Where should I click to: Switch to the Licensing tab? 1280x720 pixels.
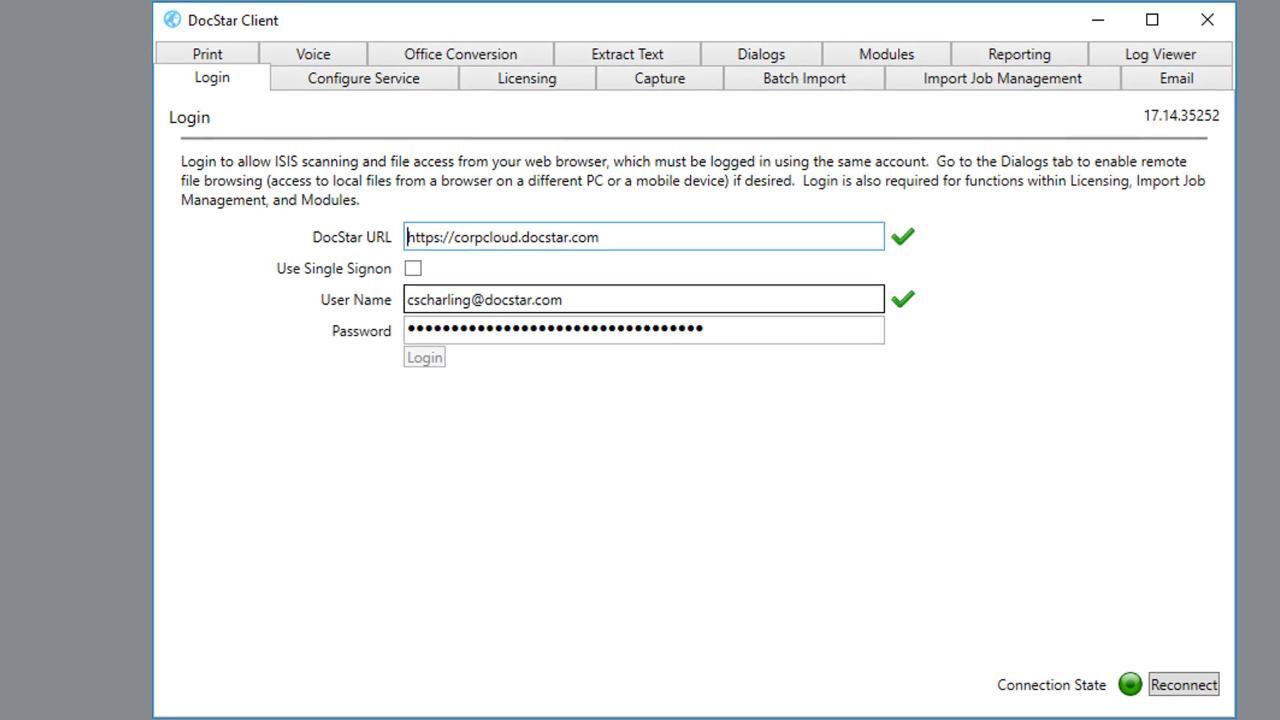click(527, 78)
